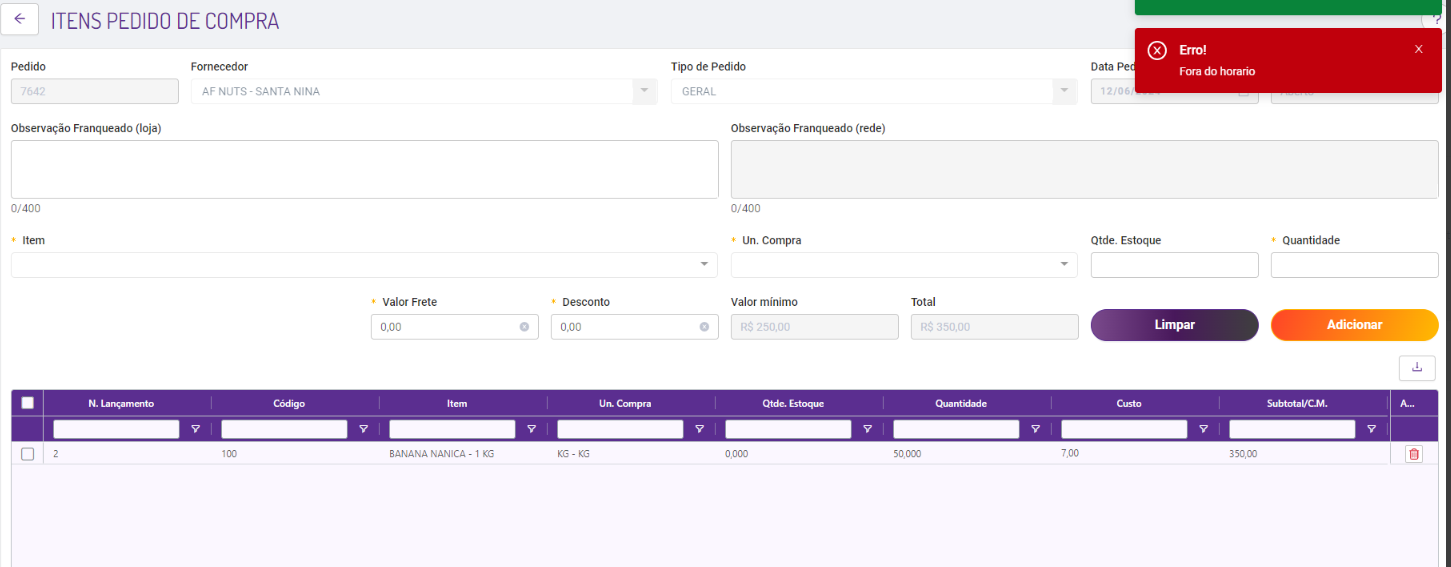Expand the Item dropdown
This screenshot has height=567, width=1451.
pos(705,265)
